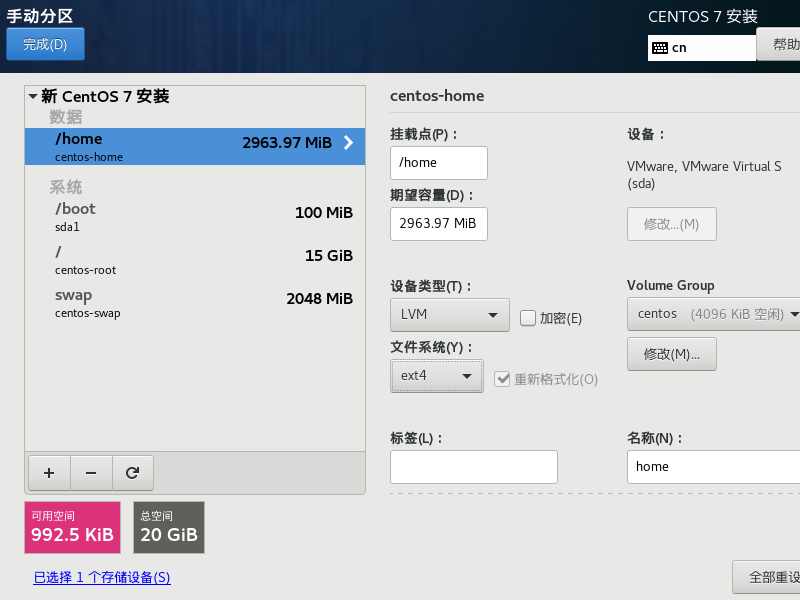
Task: Click the 全部重设 reset all button
Action: (766, 577)
